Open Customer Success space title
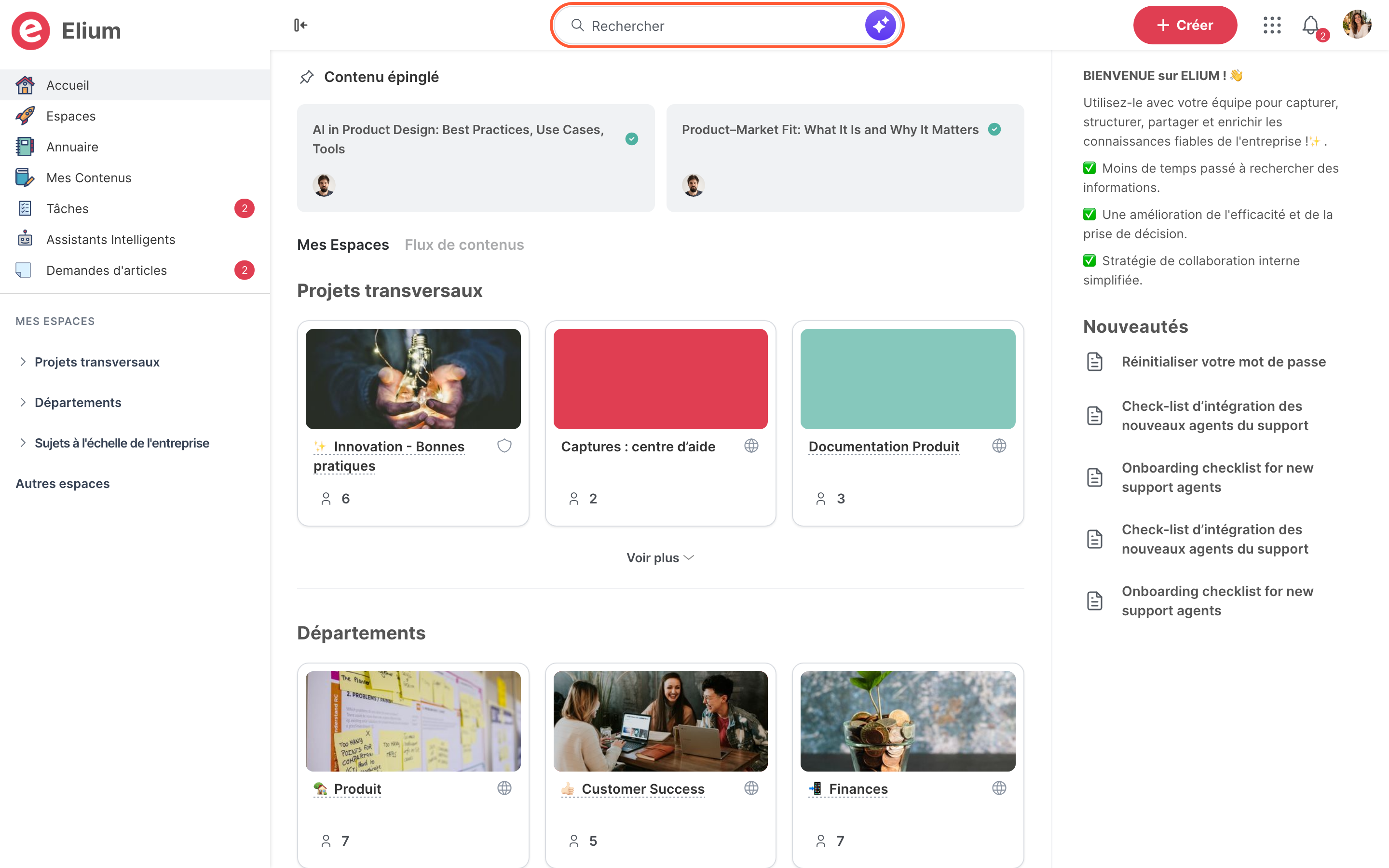This screenshot has height=868, width=1389. 643,789
